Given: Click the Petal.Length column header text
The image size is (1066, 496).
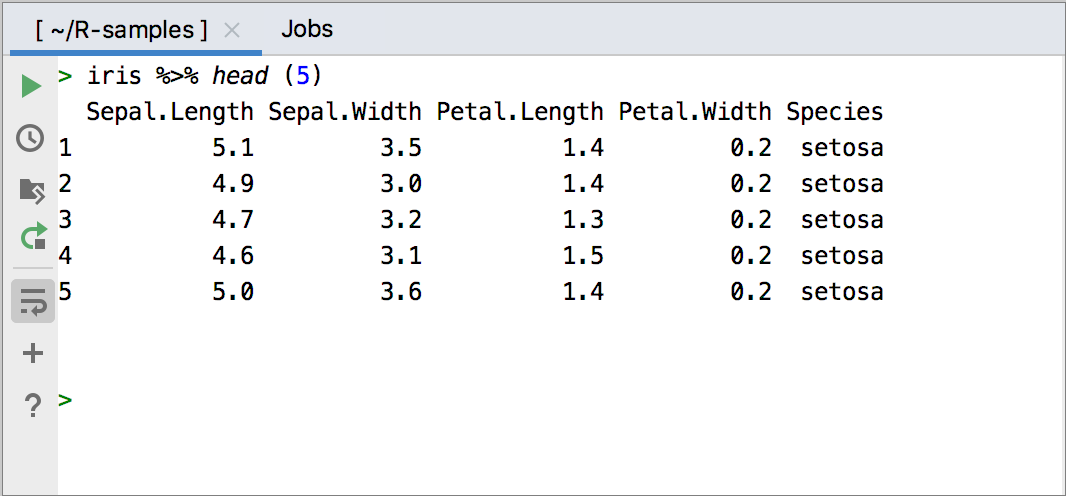Looking at the screenshot, I should [x=520, y=111].
